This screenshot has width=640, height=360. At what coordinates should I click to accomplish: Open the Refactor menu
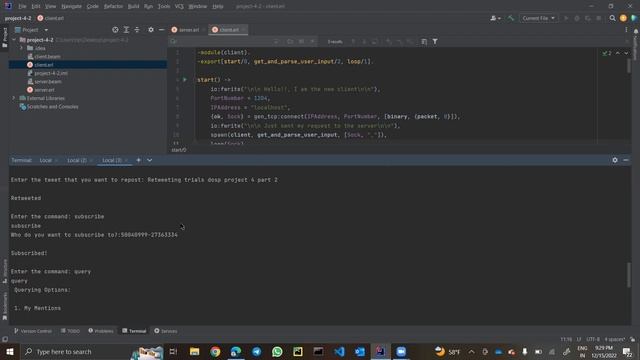(113, 6)
